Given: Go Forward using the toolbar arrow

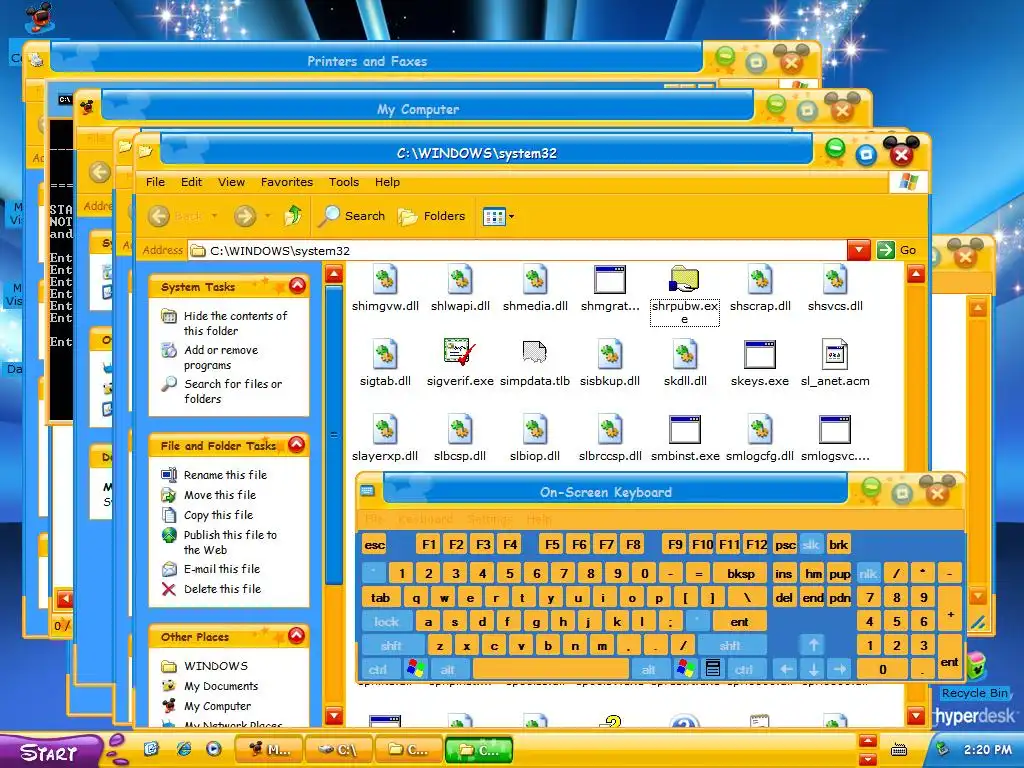Looking at the screenshot, I should point(245,216).
